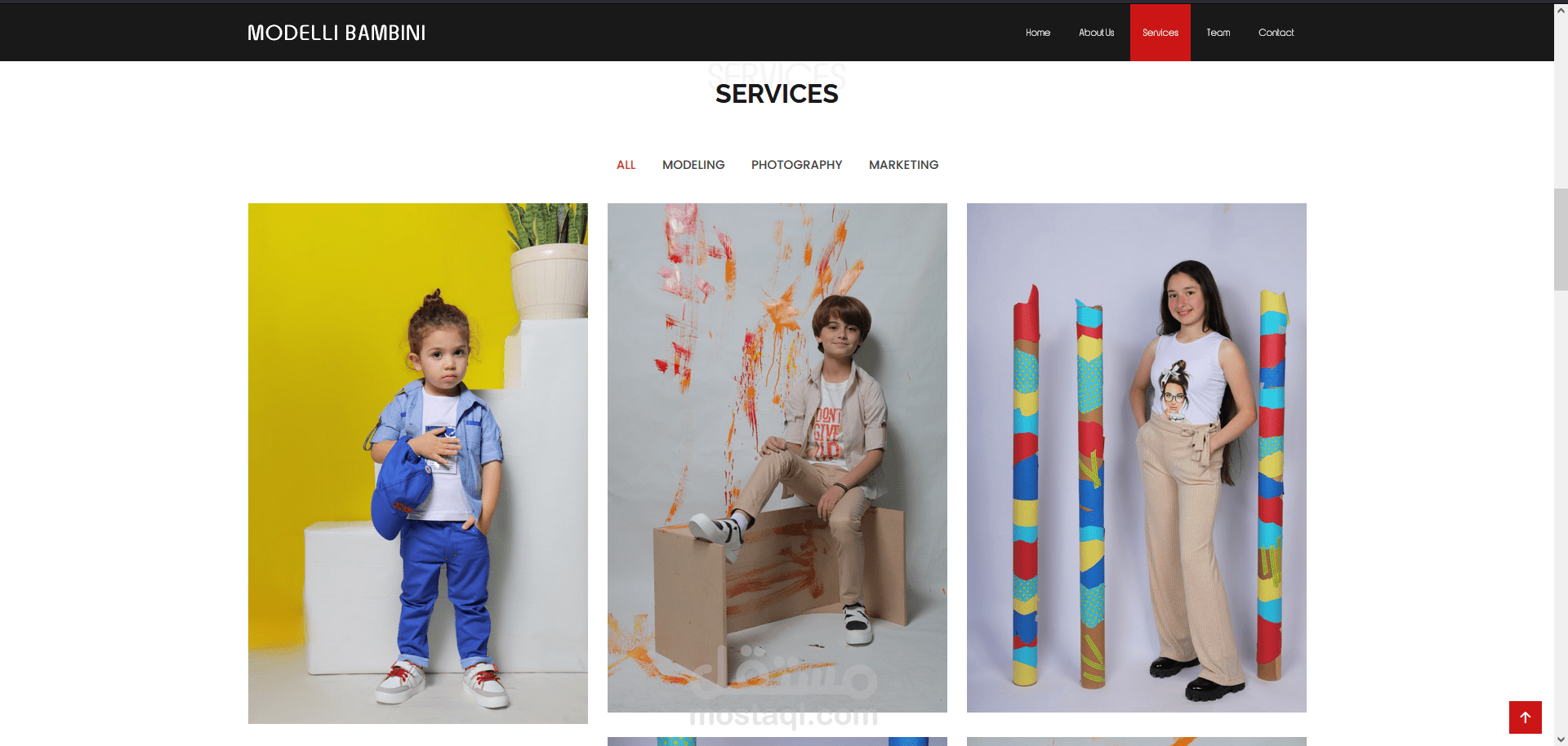Screen dimensions: 1568x746
Task: Select the ALL filter tab
Action: click(626, 165)
